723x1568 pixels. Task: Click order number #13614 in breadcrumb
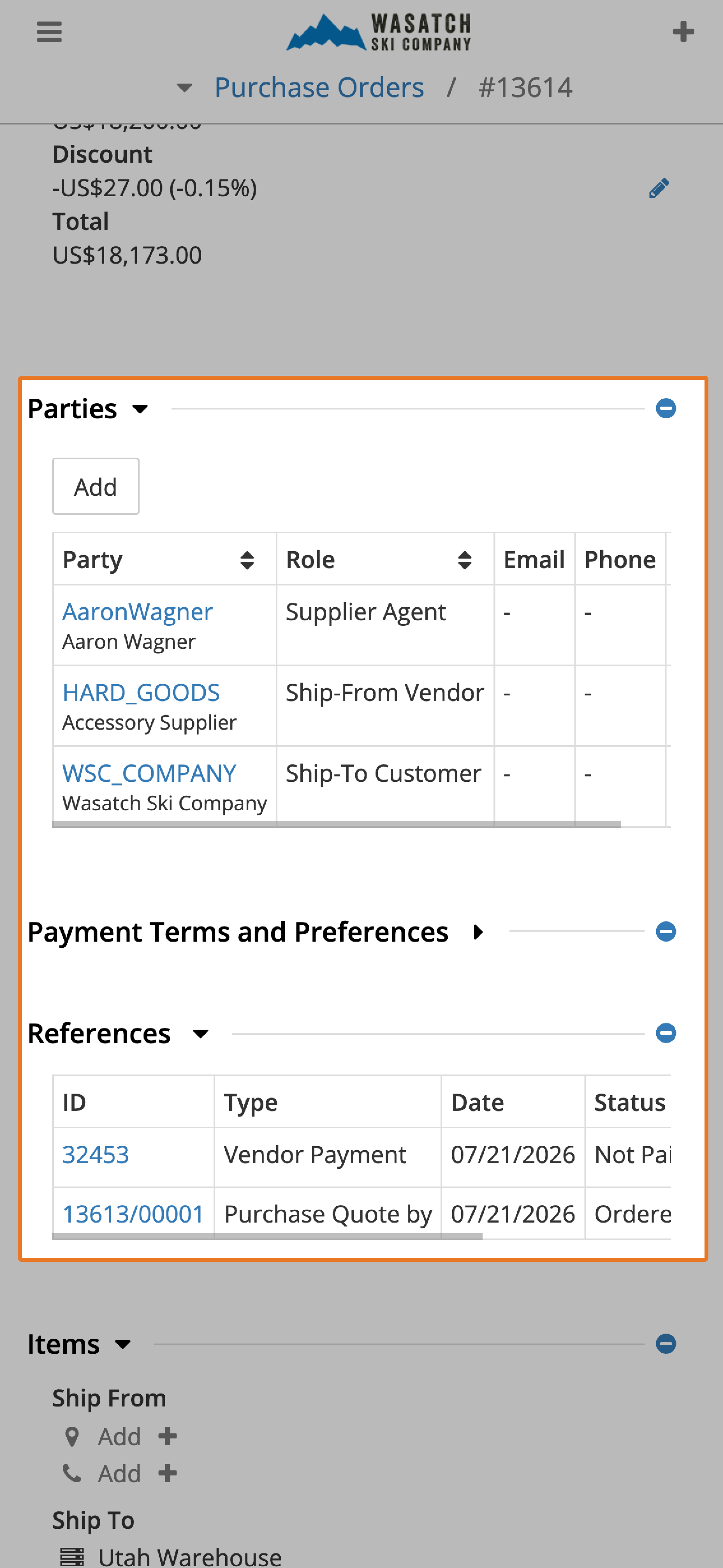coord(525,88)
